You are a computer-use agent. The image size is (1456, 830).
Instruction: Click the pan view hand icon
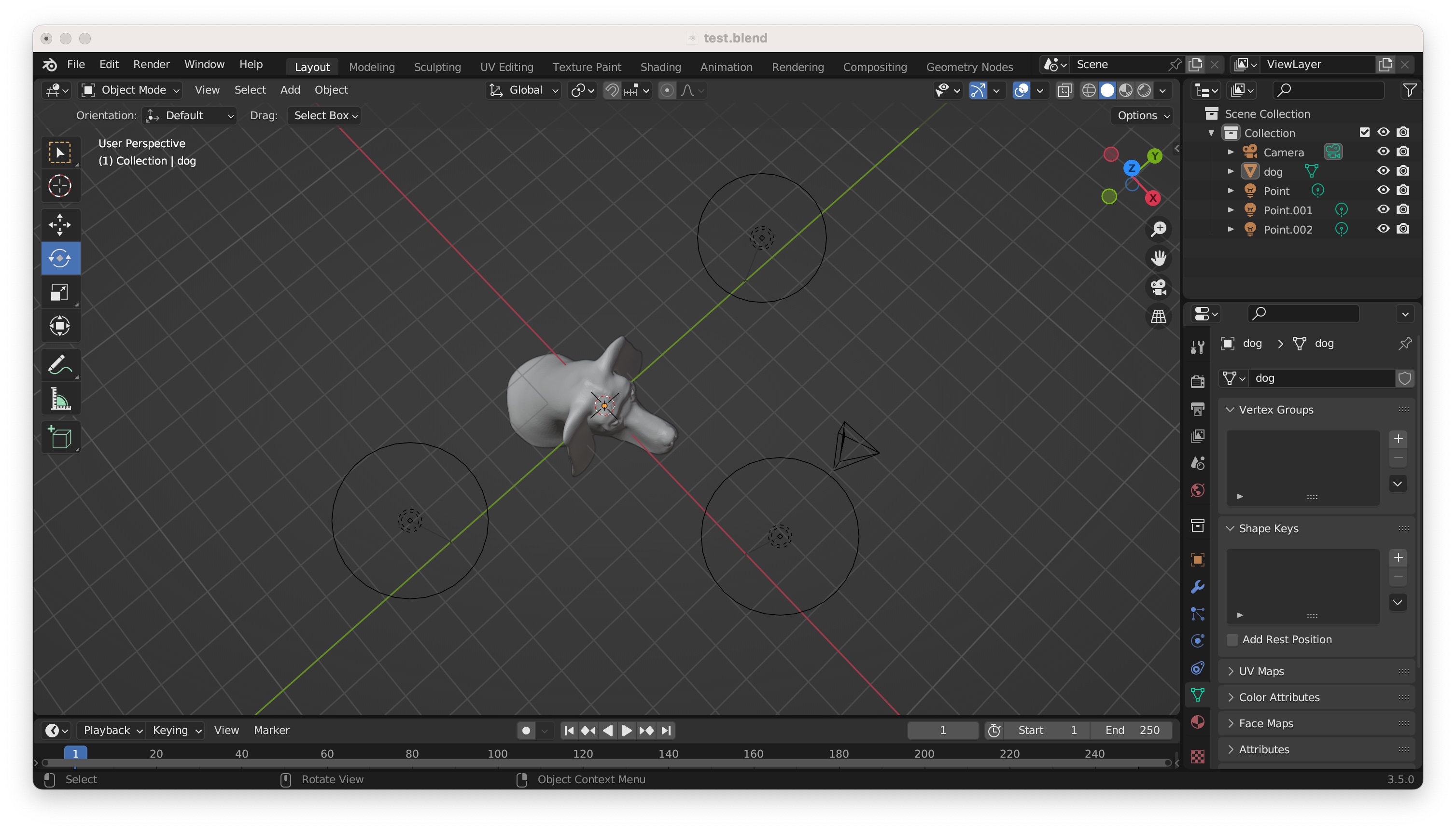click(x=1158, y=258)
